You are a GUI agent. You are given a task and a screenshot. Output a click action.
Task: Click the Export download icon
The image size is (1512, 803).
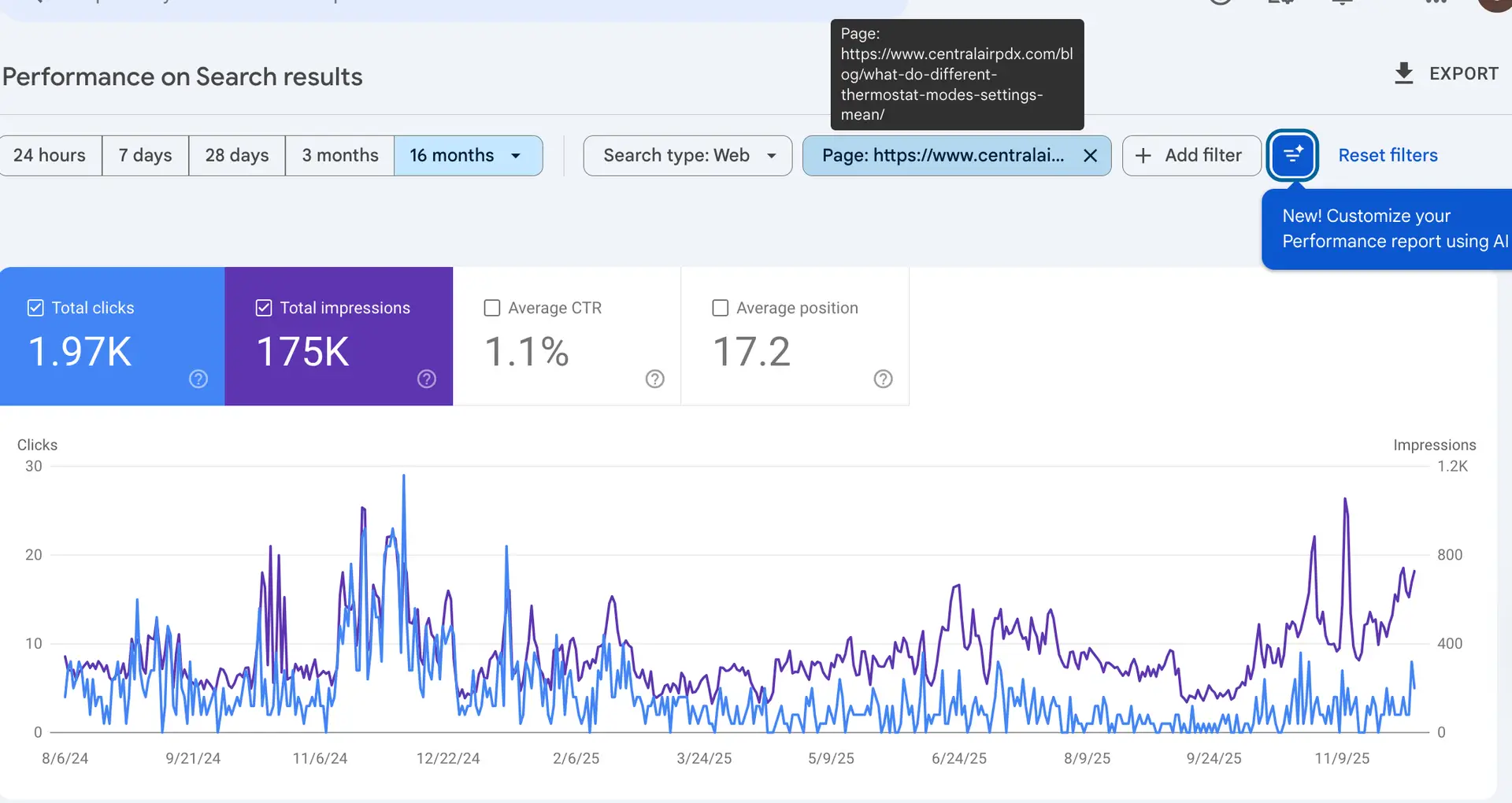click(1403, 73)
